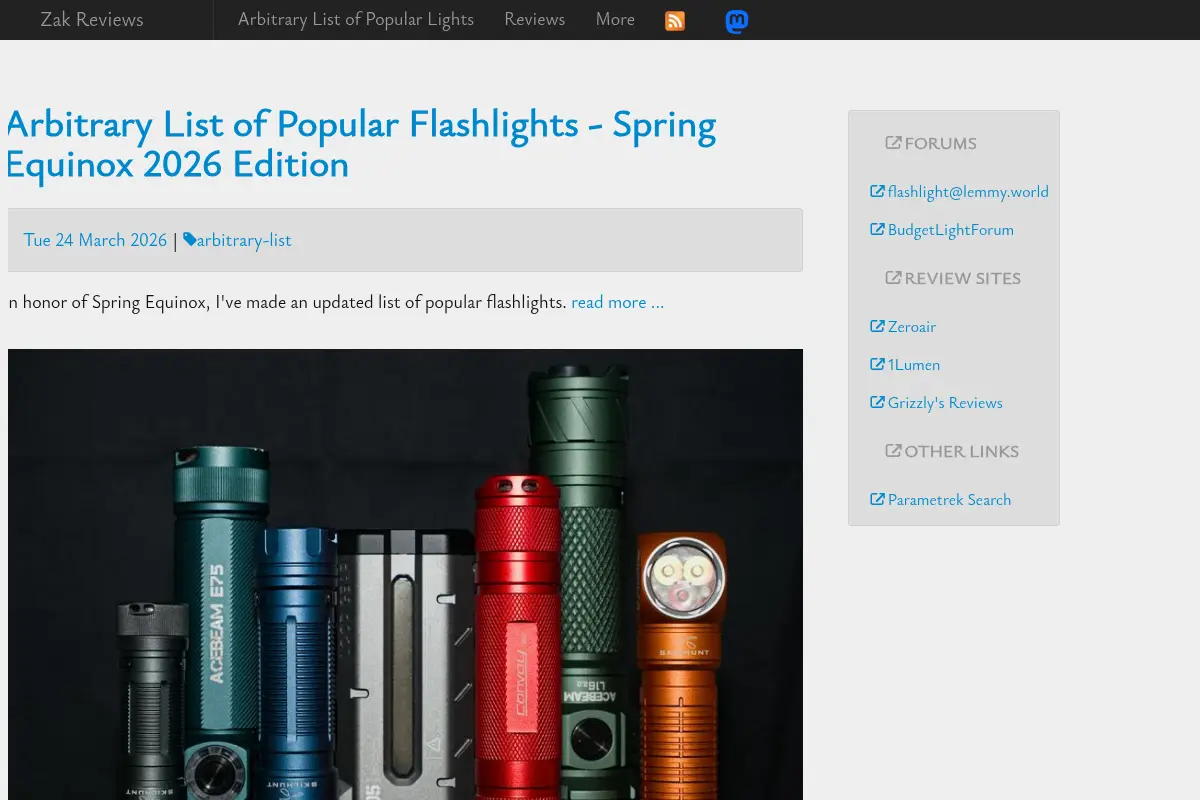The image size is (1200, 800).
Task: Open Grizzly's Reviews link
Action: (945, 403)
